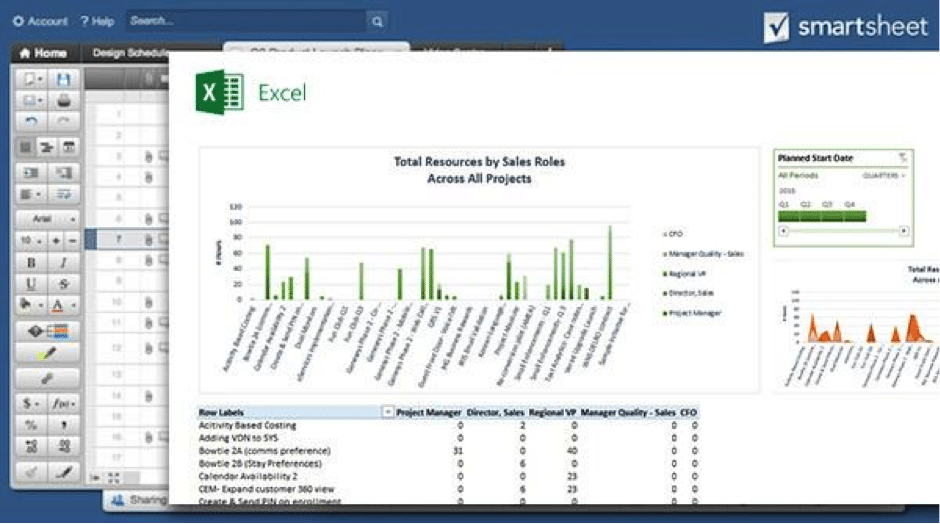Image resolution: width=940 pixels, height=524 pixels.
Task: Click the Format painter brush icon at toolbar bottom
Action: (63, 472)
